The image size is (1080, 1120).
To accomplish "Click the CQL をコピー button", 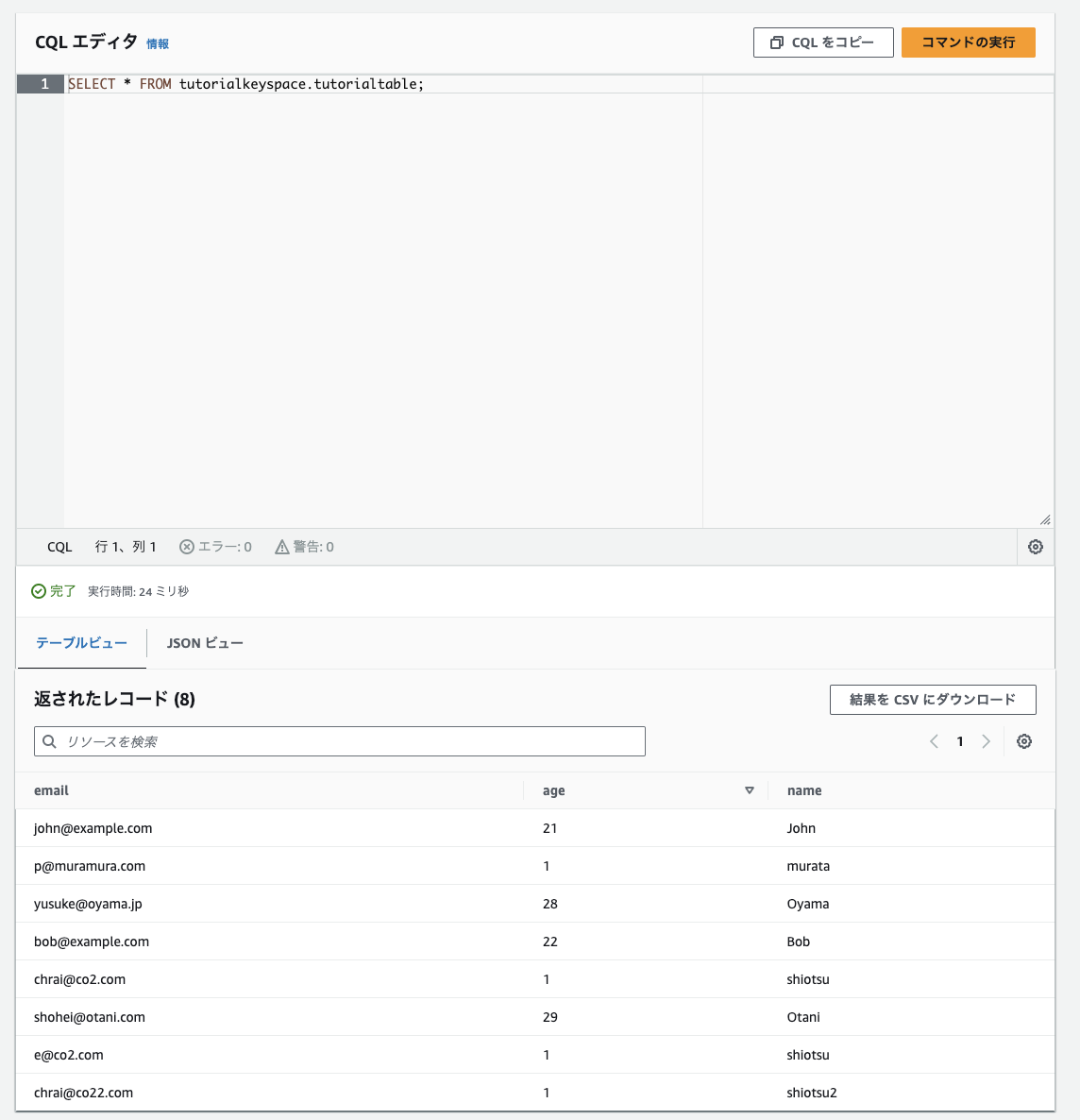I will [x=823, y=42].
